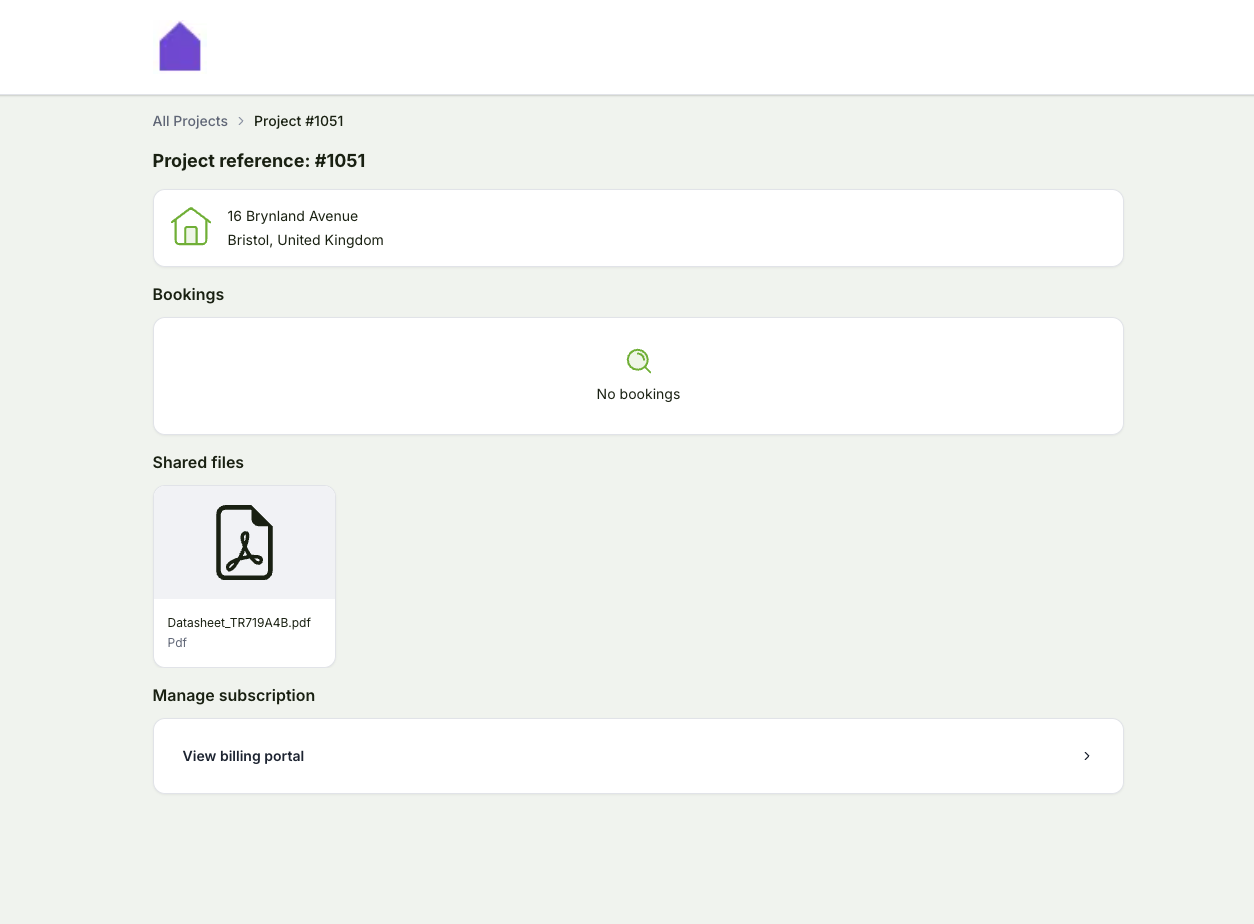Click the breadcrumb chevron separator

point(241,121)
